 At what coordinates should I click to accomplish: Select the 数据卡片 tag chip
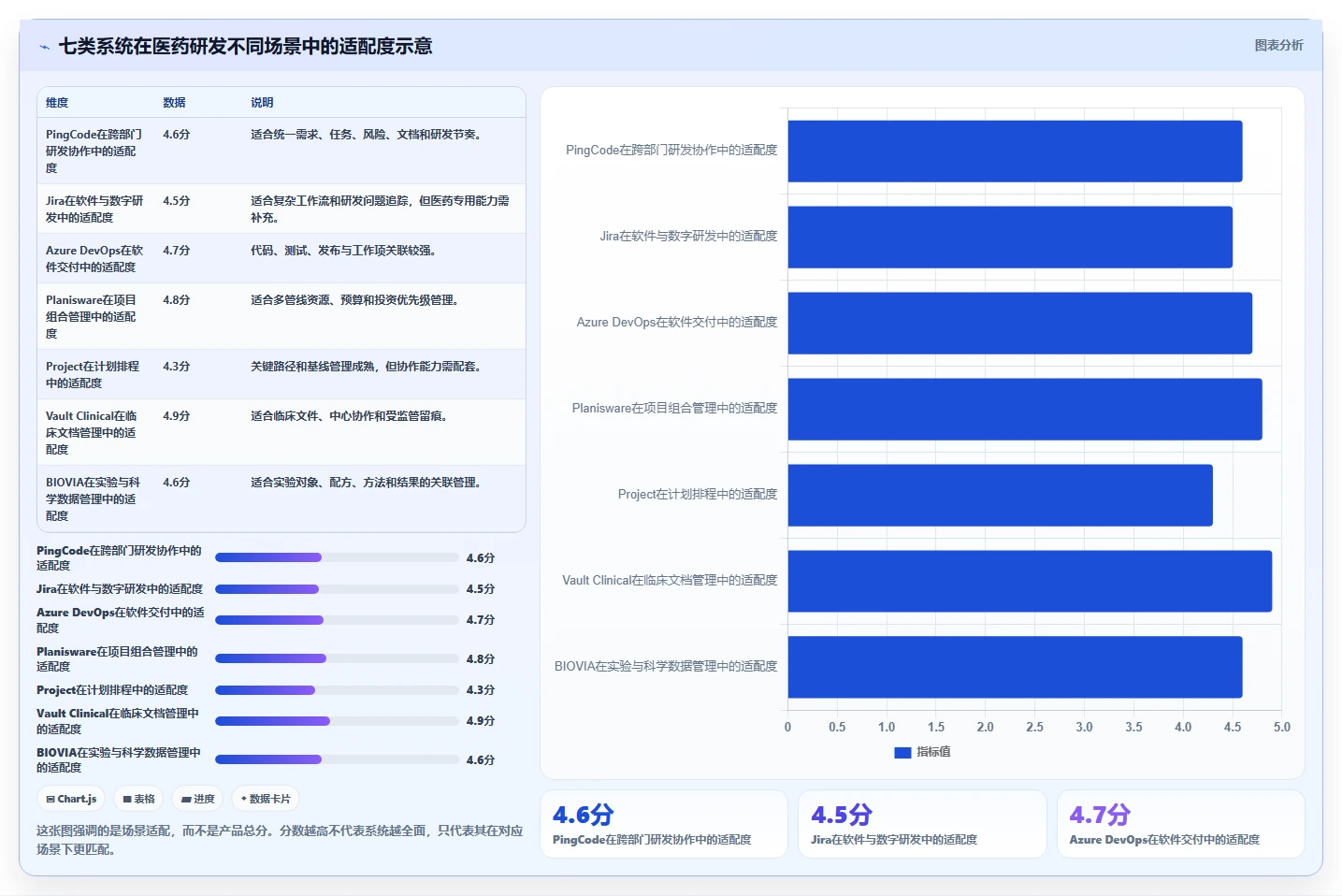coord(266,799)
